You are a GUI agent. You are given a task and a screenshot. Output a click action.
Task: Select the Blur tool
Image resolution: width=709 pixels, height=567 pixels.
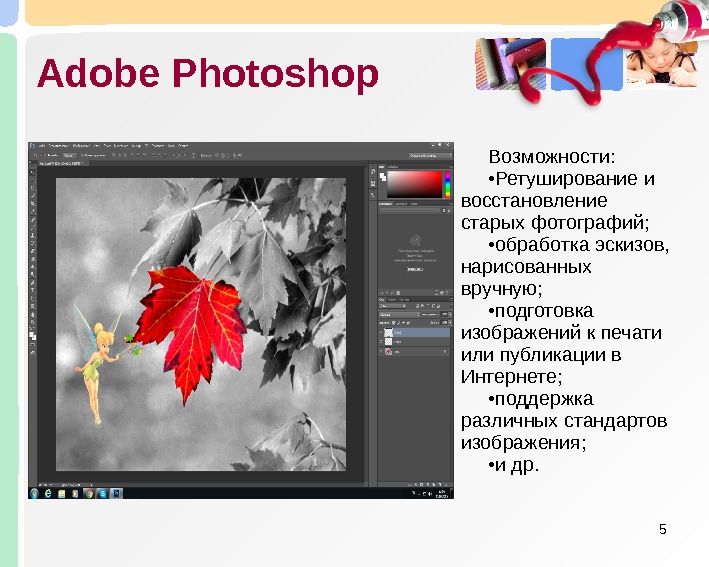pos(35,266)
